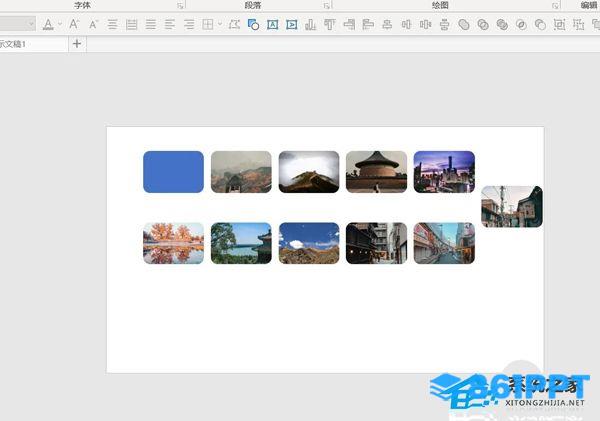Increase font size with larger A icon
This screenshot has height=421, width=600.
[74, 24]
